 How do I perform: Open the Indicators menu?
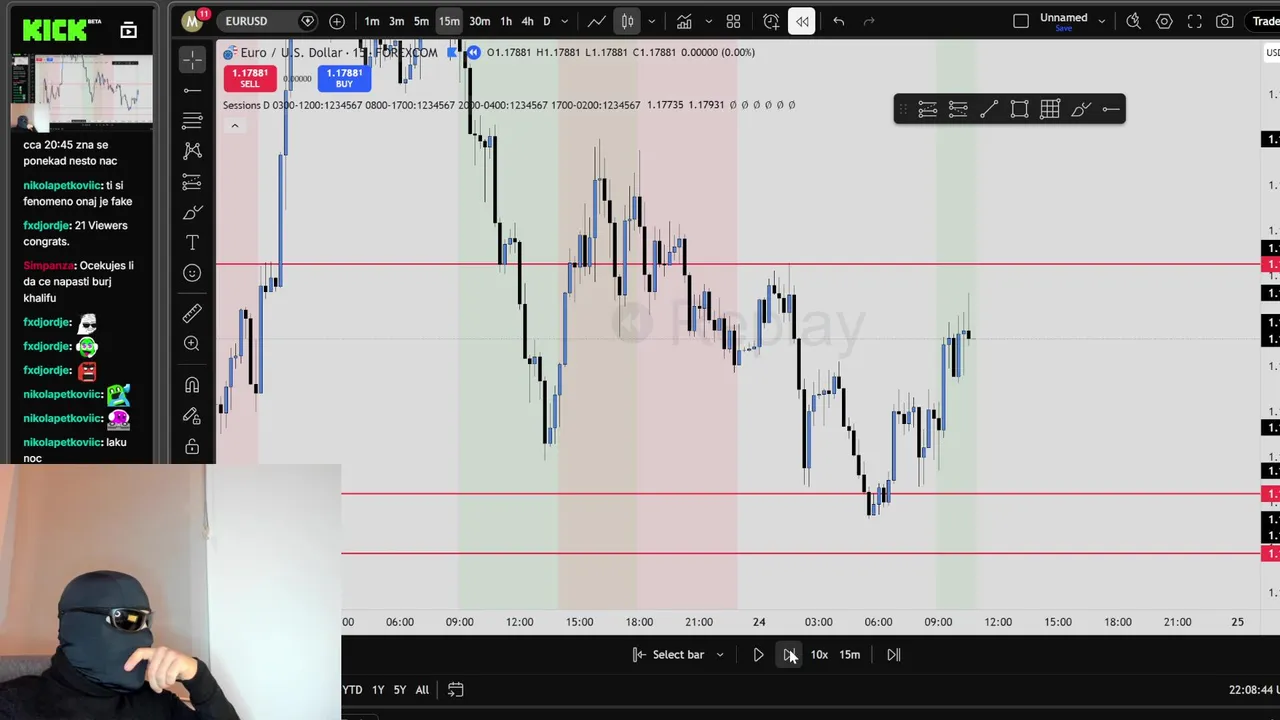tap(684, 21)
